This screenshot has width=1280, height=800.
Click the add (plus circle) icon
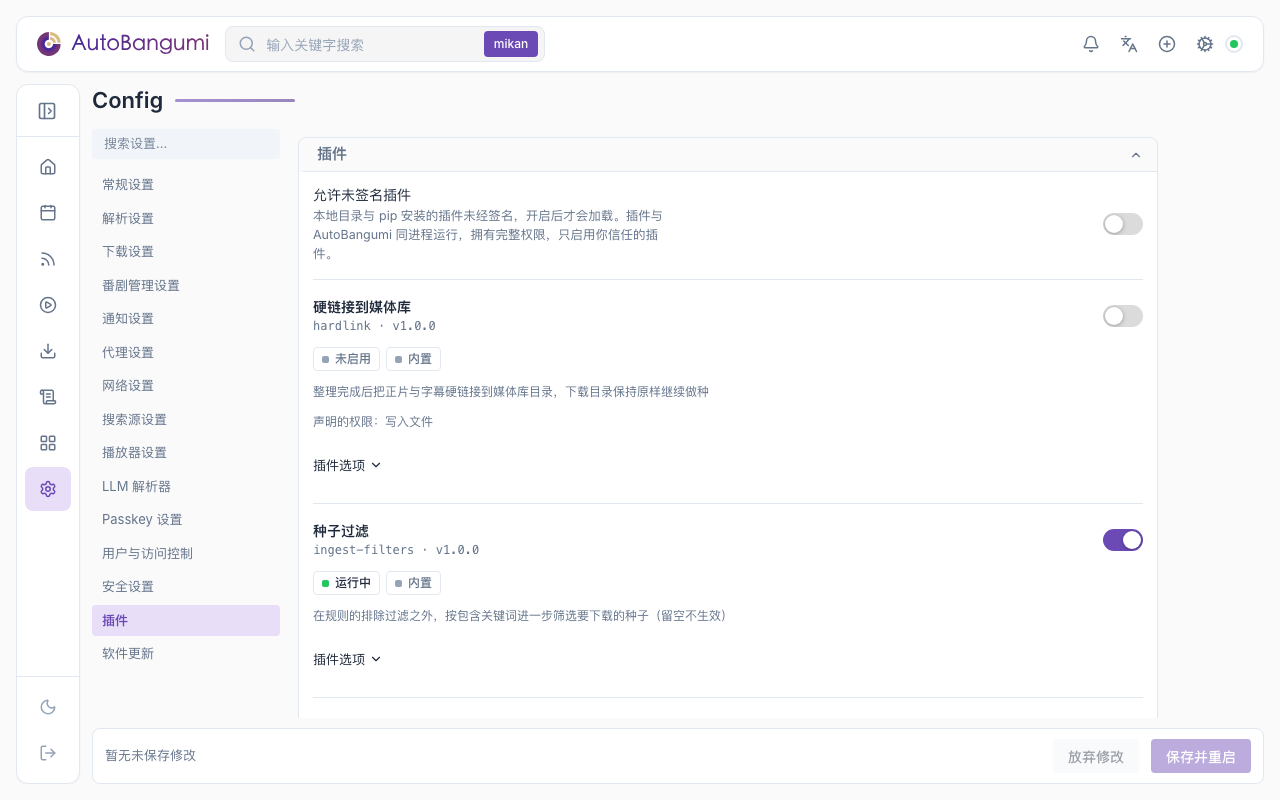pyautogui.click(x=1167, y=44)
